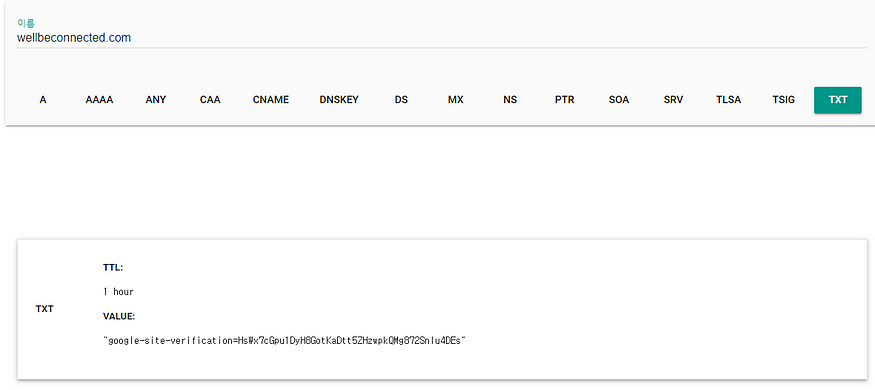Select the TSIG record type
875x390 pixels.
click(x=783, y=100)
